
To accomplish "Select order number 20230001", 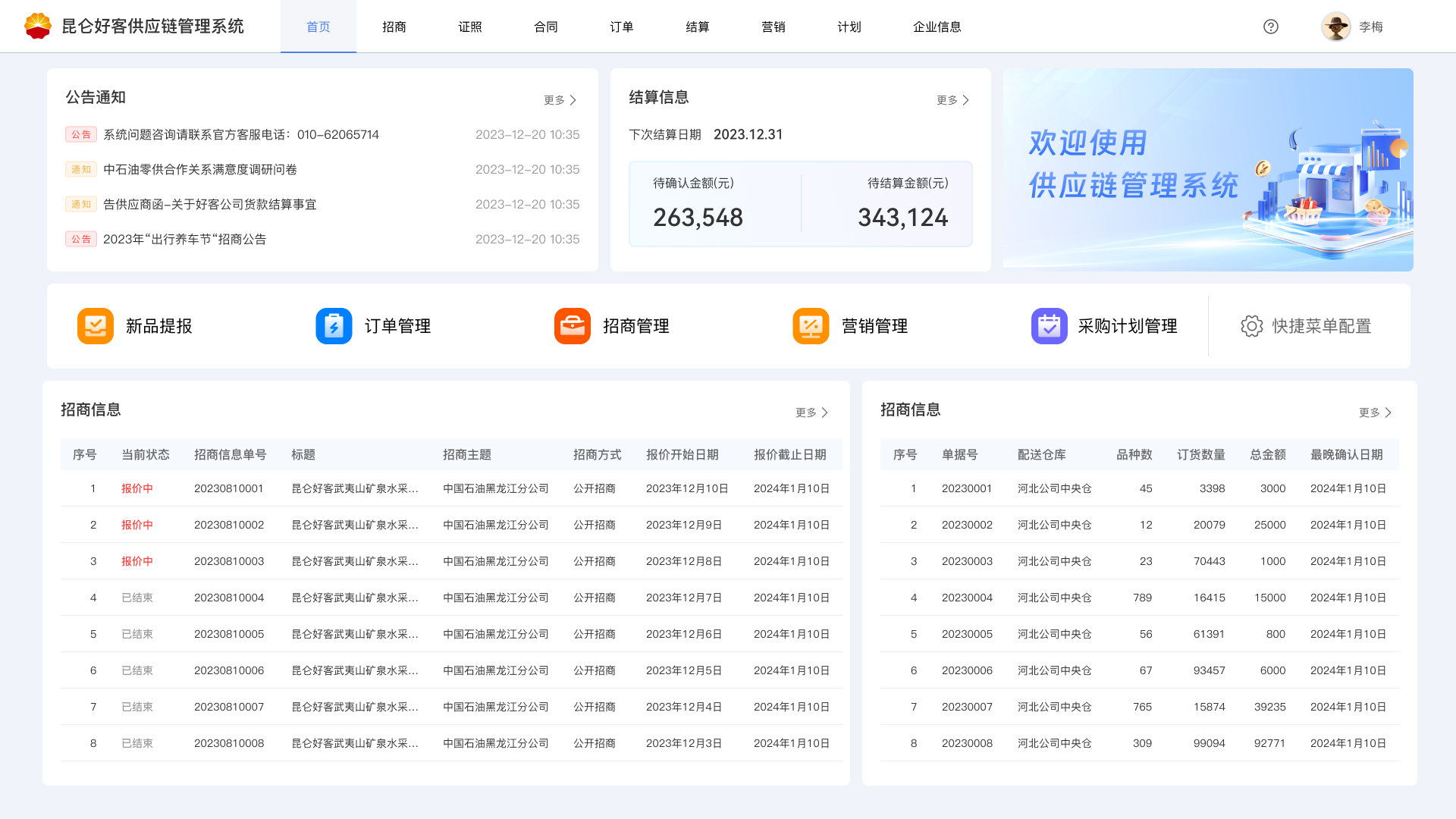I will point(967,488).
